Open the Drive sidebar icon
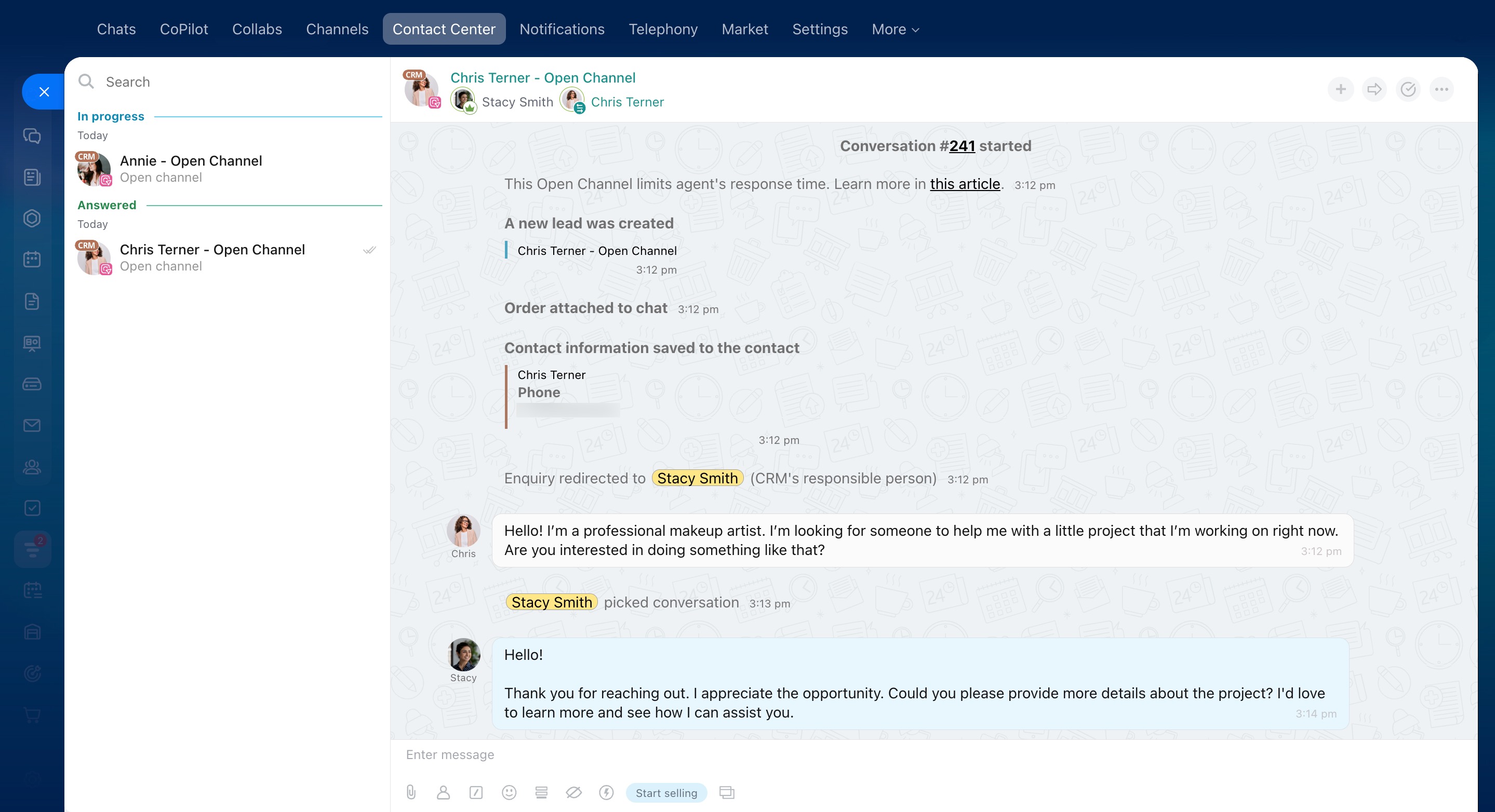1495x812 pixels. (32, 384)
